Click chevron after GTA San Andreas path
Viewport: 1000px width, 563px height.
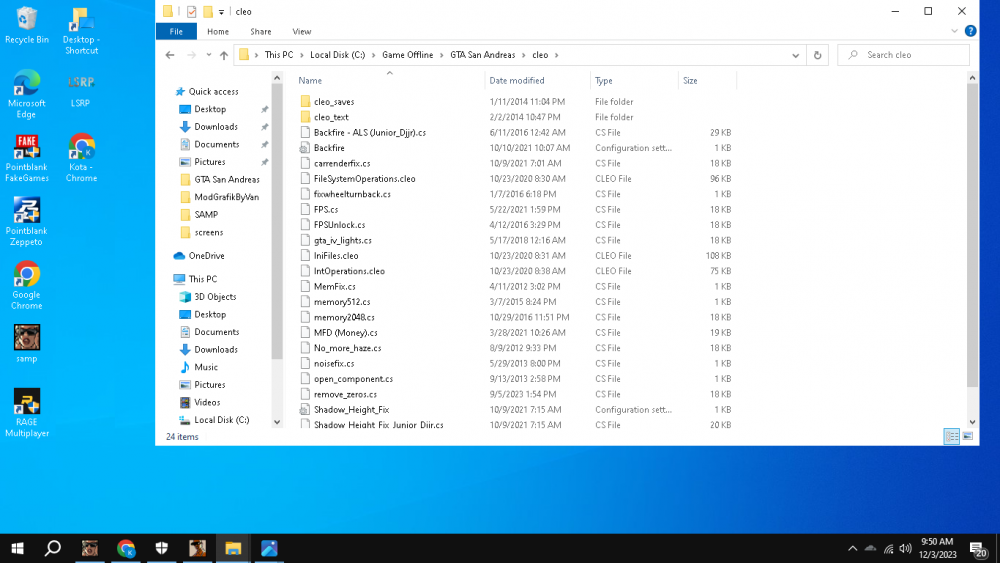click(x=524, y=55)
